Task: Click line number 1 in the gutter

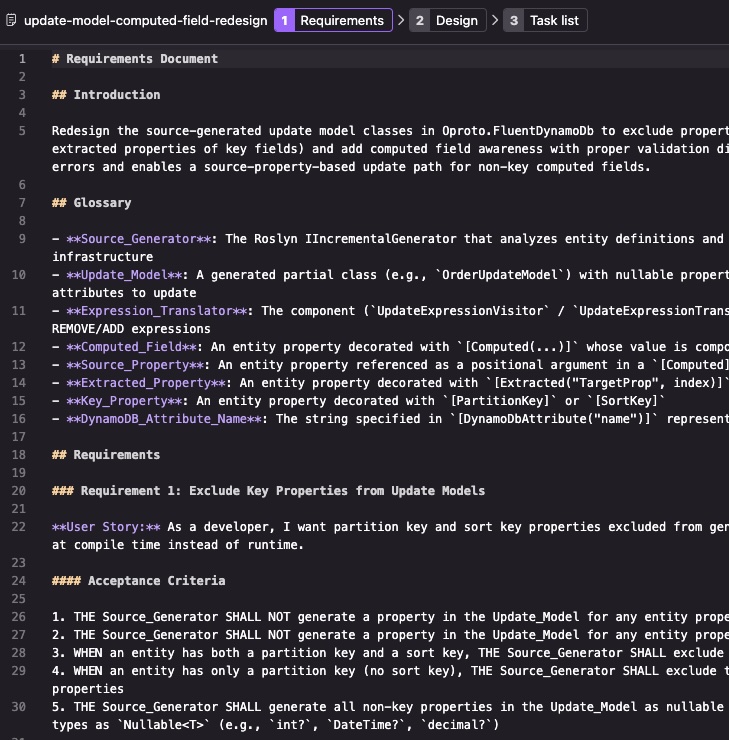Action: [x=22, y=59]
